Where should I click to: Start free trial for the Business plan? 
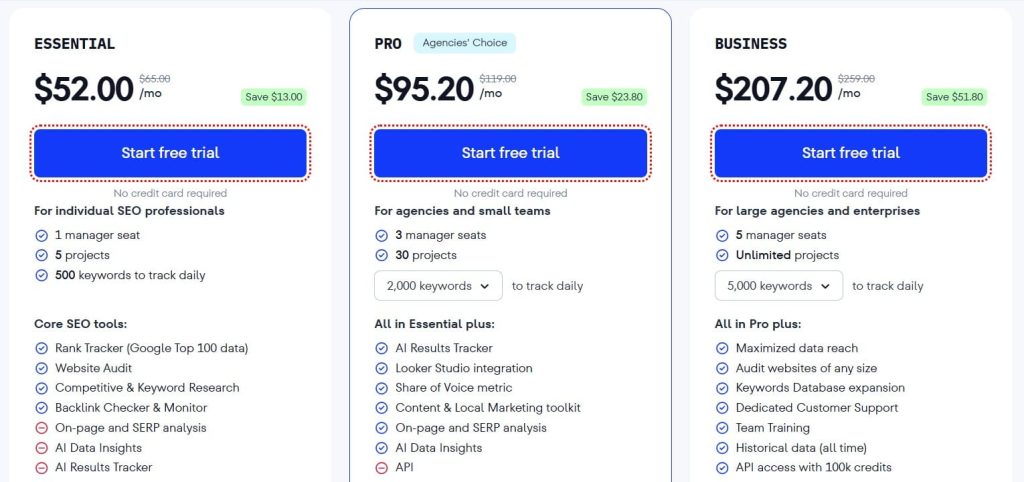pyautogui.click(x=850, y=153)
